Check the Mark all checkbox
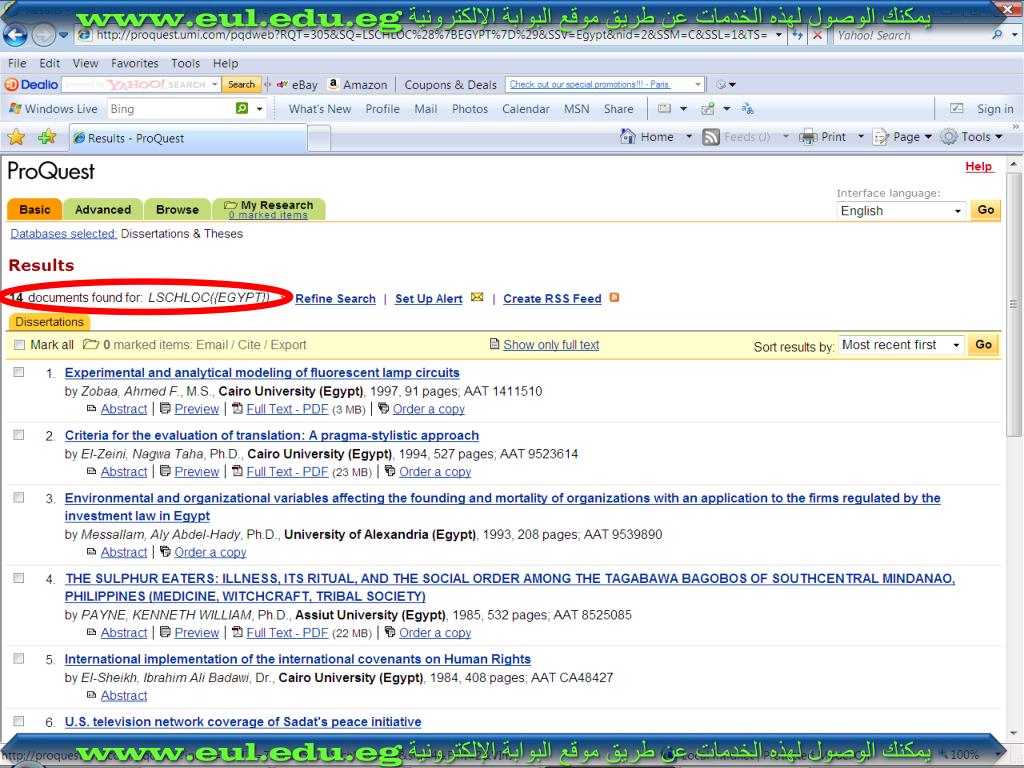1024x768 pixels. tap(19, 345)
